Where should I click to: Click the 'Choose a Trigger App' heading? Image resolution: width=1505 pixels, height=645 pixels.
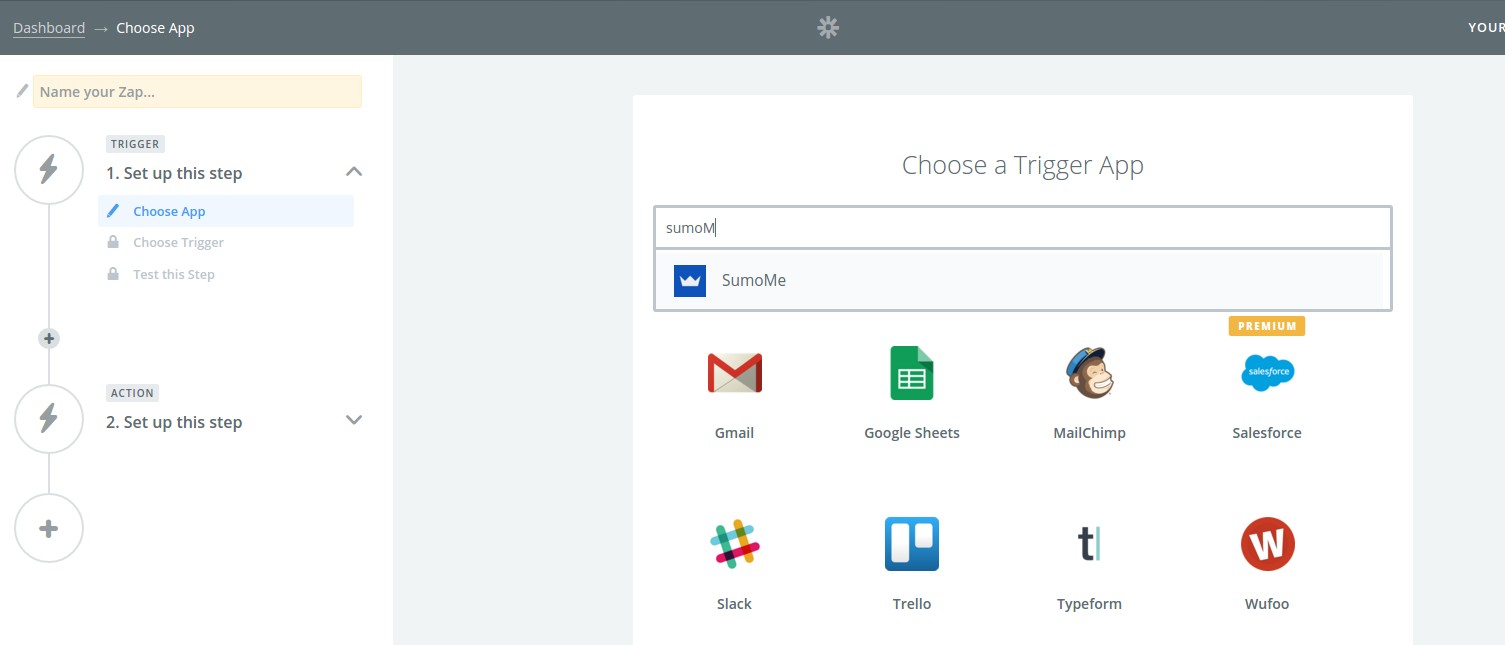pyautogui.click(x=1022, y=165)
